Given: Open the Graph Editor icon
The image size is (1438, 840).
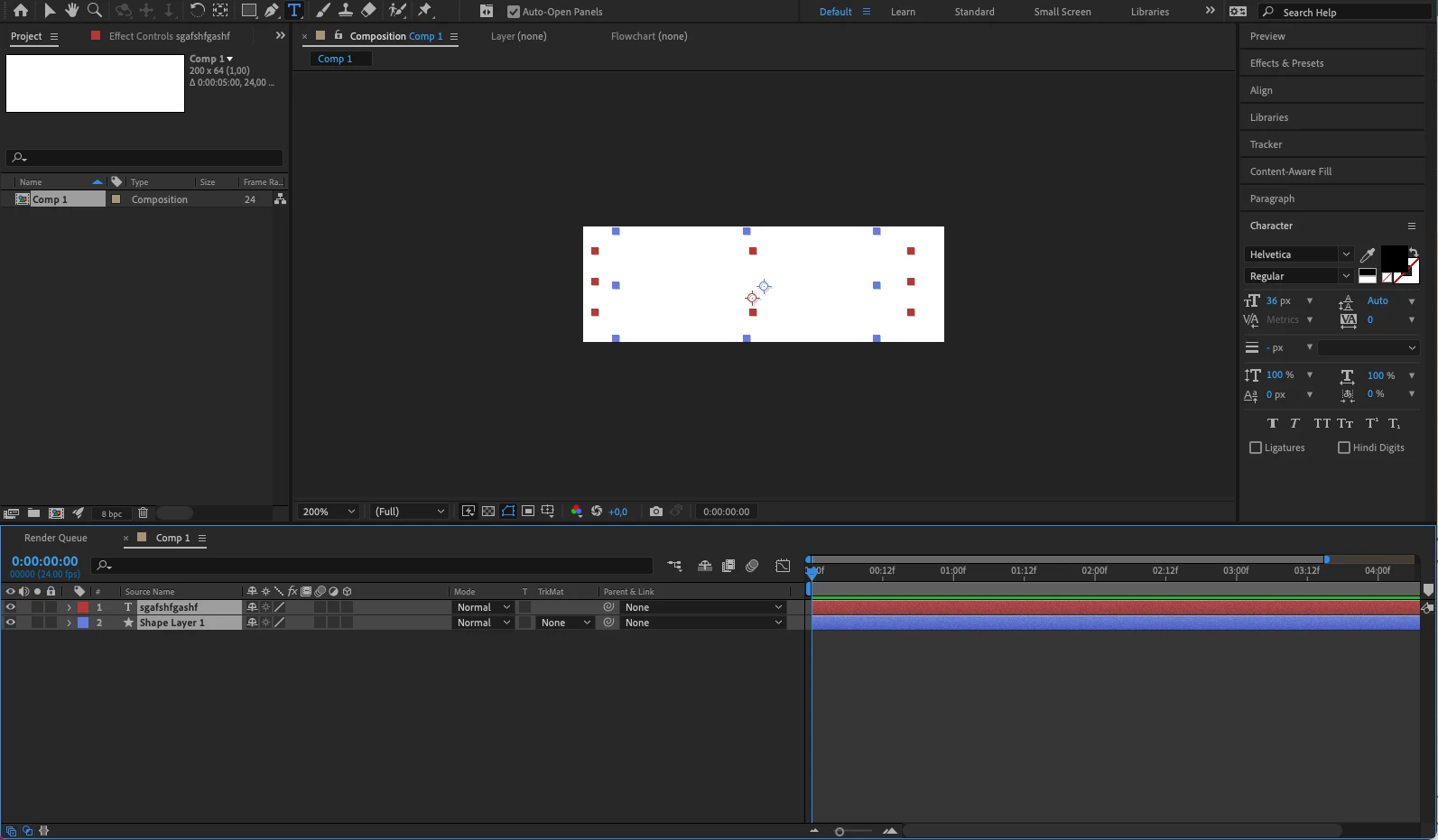Looking at the screenshot, I should [x=783, y=566].
